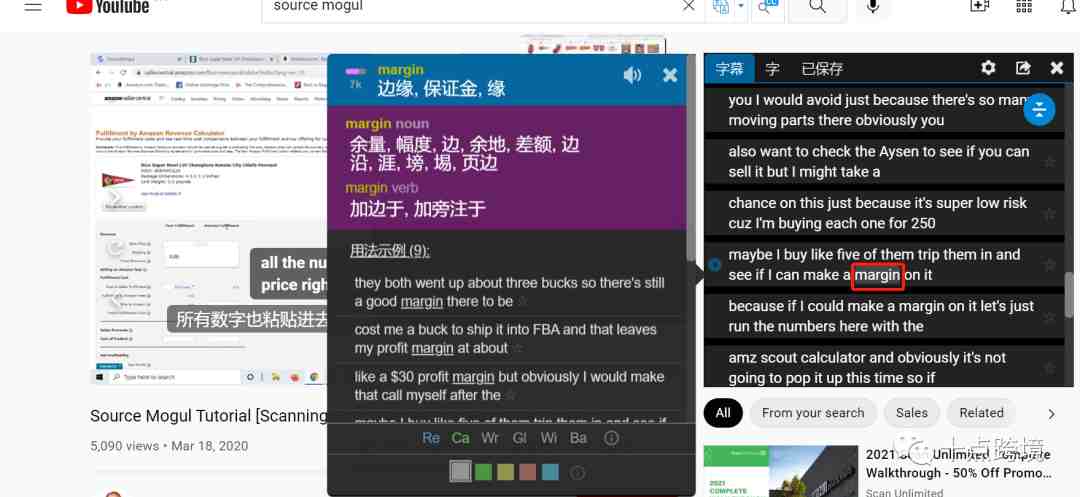Screen dimensions: 1080x497
Task: Click the export subtitles icon
Action: (x=1024, y=67)
